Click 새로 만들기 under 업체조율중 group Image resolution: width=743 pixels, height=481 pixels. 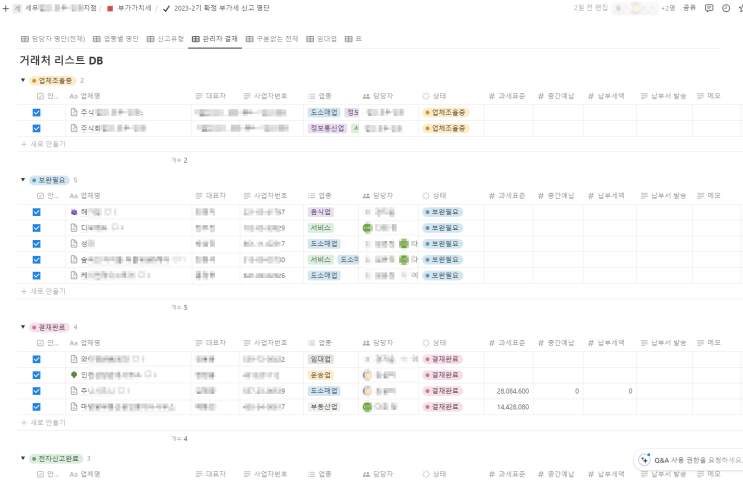click(43, 144)
